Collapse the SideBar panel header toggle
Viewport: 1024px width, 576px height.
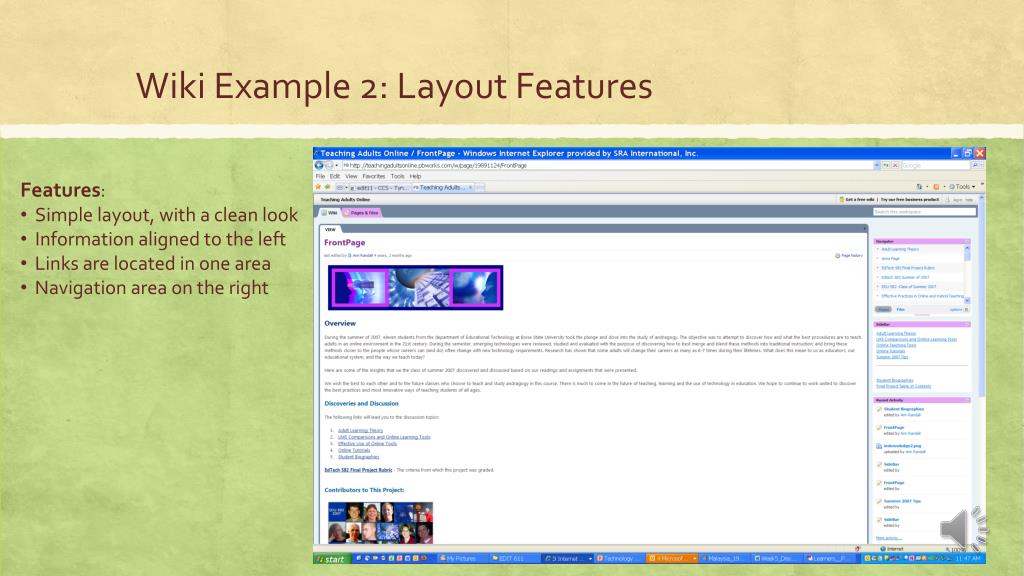click(x=967, y=325)
